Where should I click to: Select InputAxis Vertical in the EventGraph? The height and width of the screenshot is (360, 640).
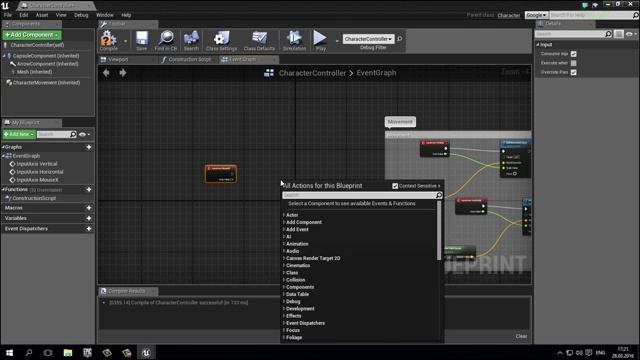click(x=37, y=164)
